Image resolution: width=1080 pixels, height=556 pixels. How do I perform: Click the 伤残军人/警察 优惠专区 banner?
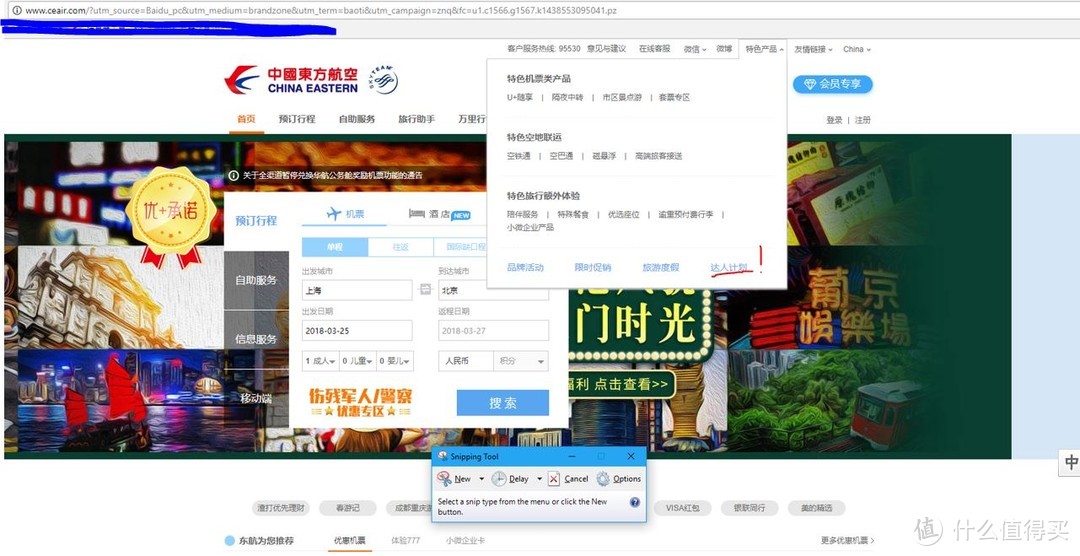click(361, 402)
